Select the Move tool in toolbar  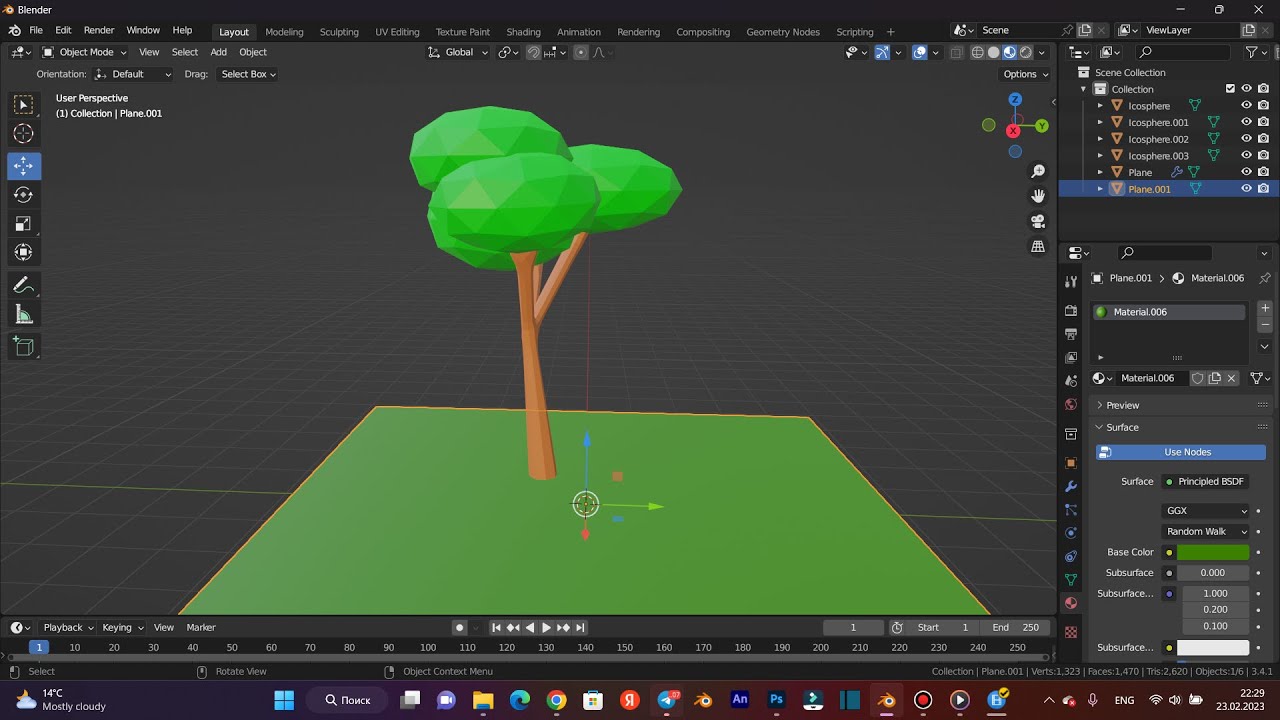coord(24,165)
